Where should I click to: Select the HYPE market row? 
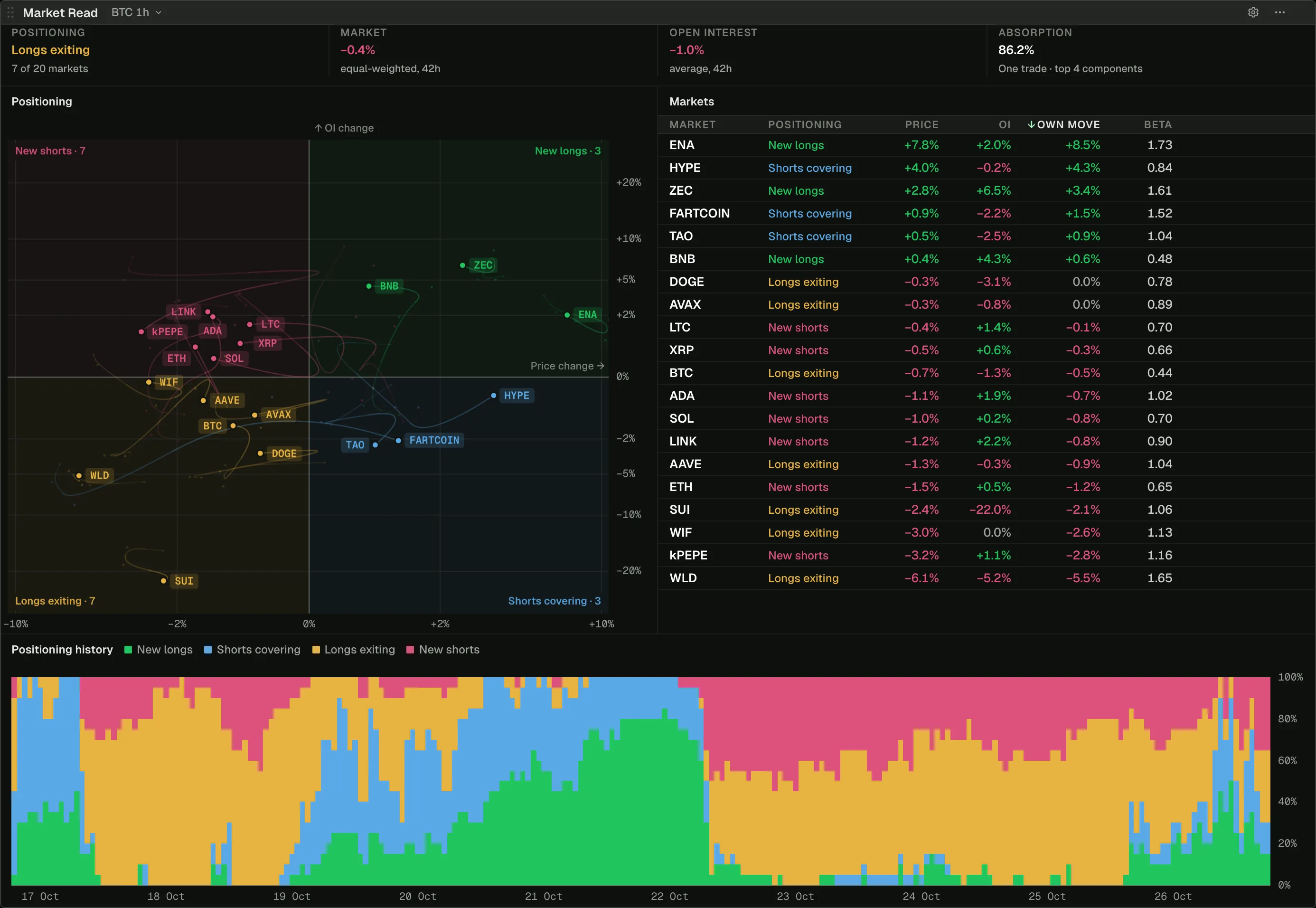pyautogui.click(x=986, y=168)
